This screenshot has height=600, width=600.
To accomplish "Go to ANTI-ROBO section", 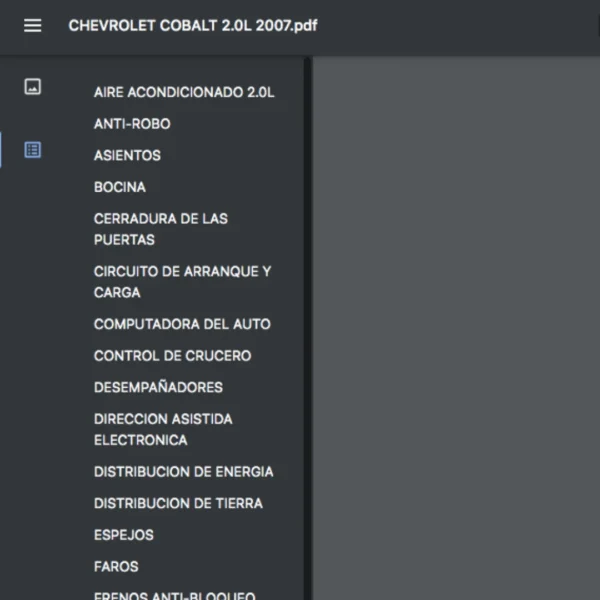I will [x=132, y=124].
